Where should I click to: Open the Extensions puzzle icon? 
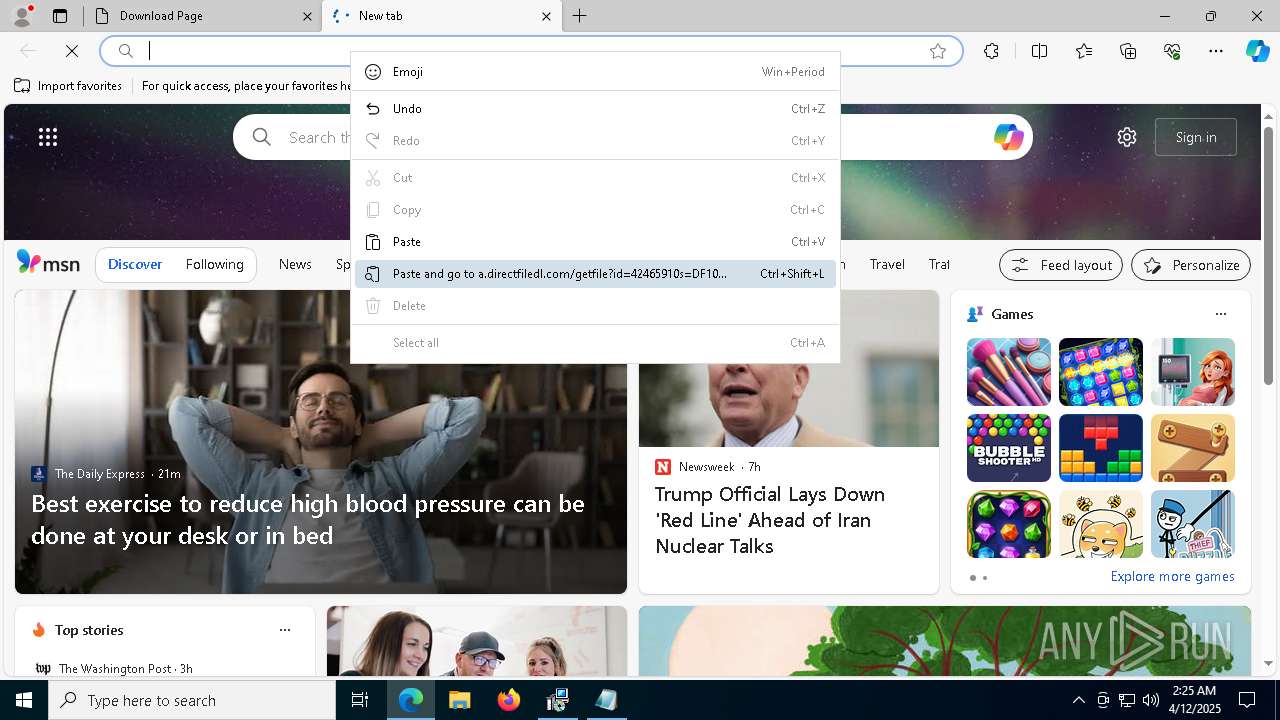(991, 51)
